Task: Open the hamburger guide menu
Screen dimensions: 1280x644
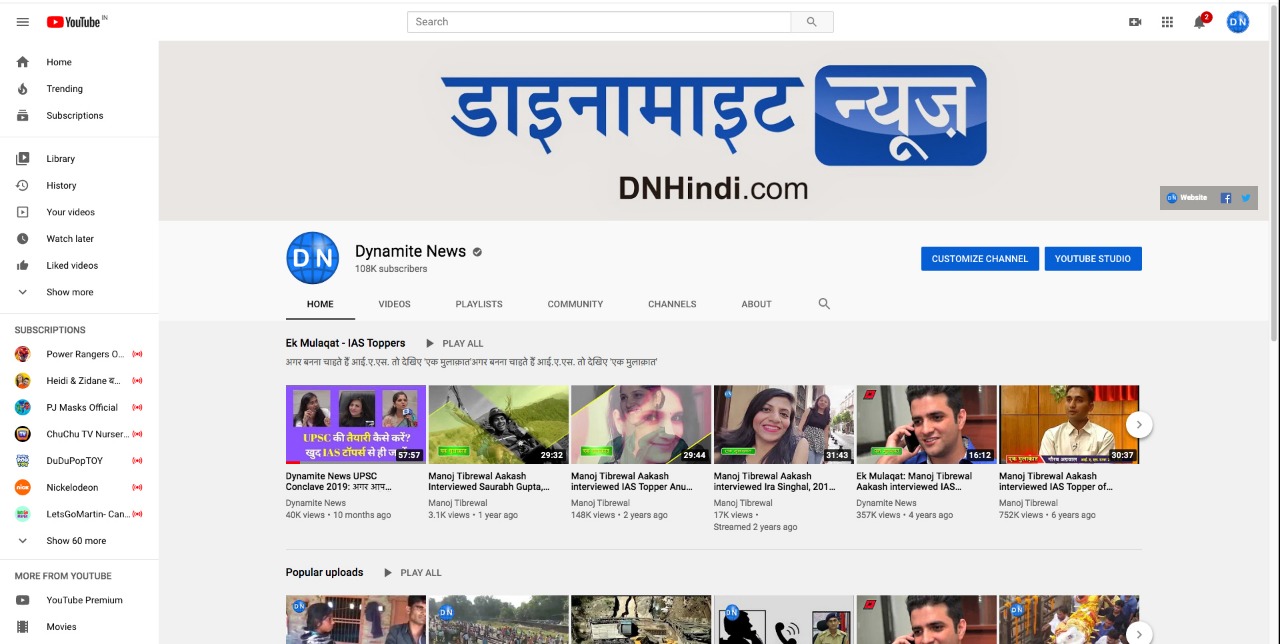Action: pyautogui.click(x=23, y=22)
